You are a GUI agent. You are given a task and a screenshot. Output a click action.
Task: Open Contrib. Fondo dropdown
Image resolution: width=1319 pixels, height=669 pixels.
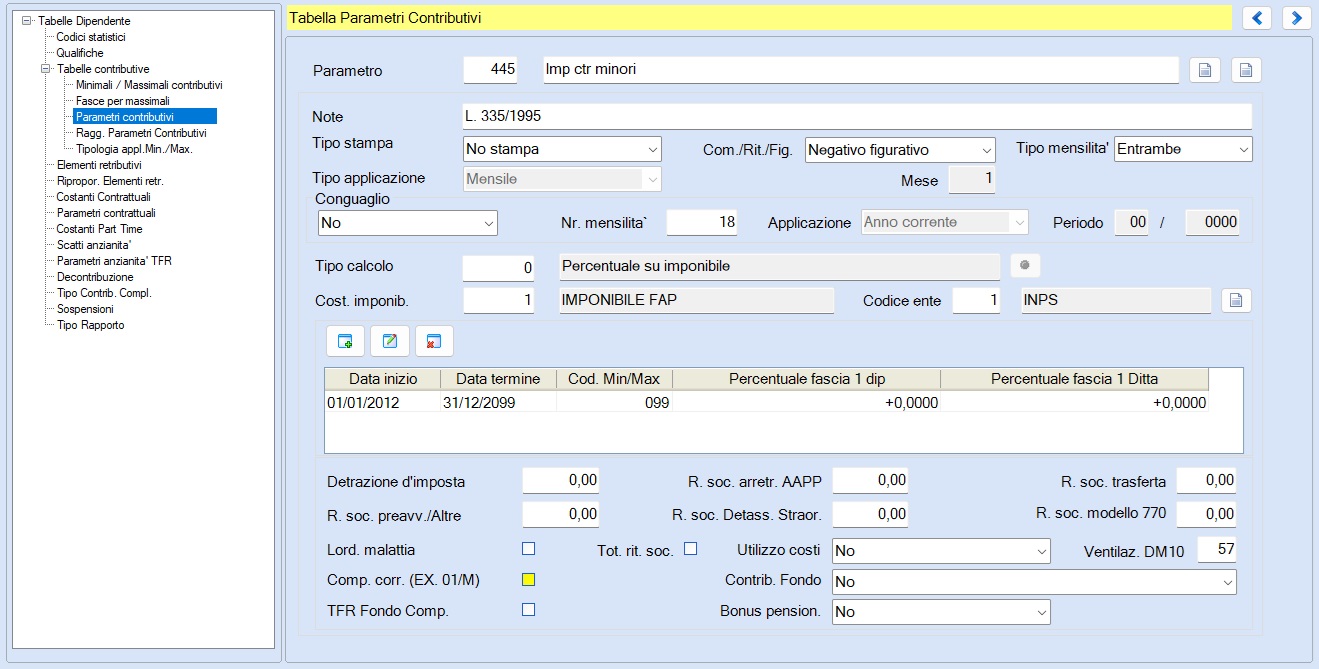pos(1034,582)
